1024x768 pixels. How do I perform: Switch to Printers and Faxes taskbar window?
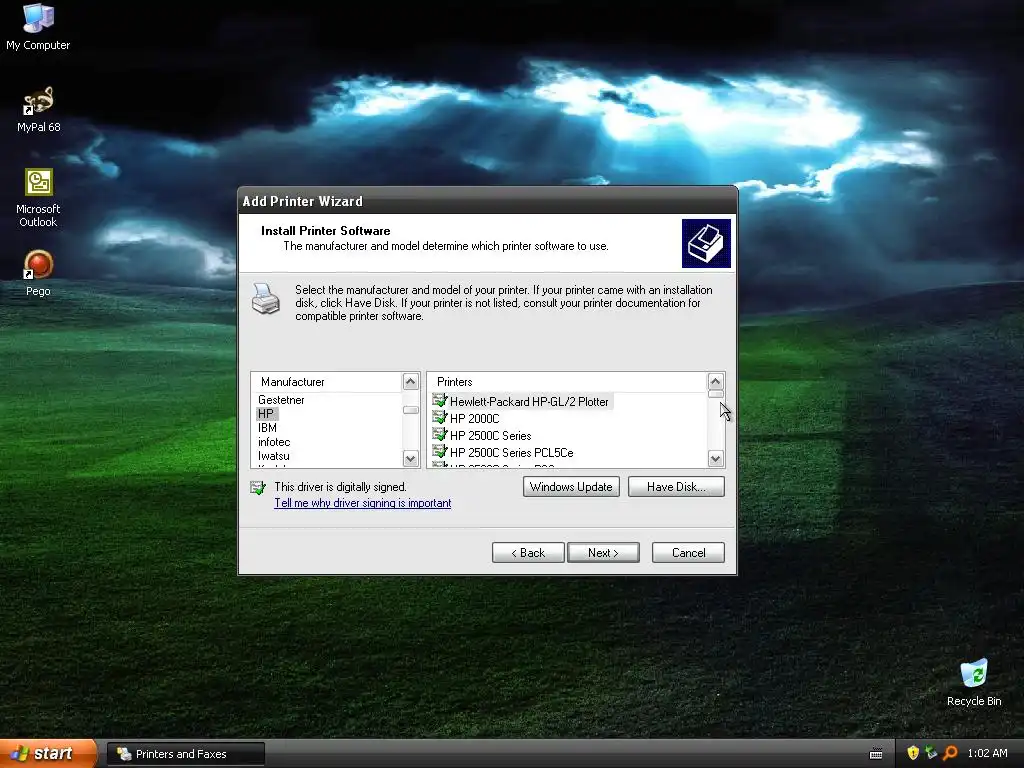pyautogui.click(x=186, y=754)
